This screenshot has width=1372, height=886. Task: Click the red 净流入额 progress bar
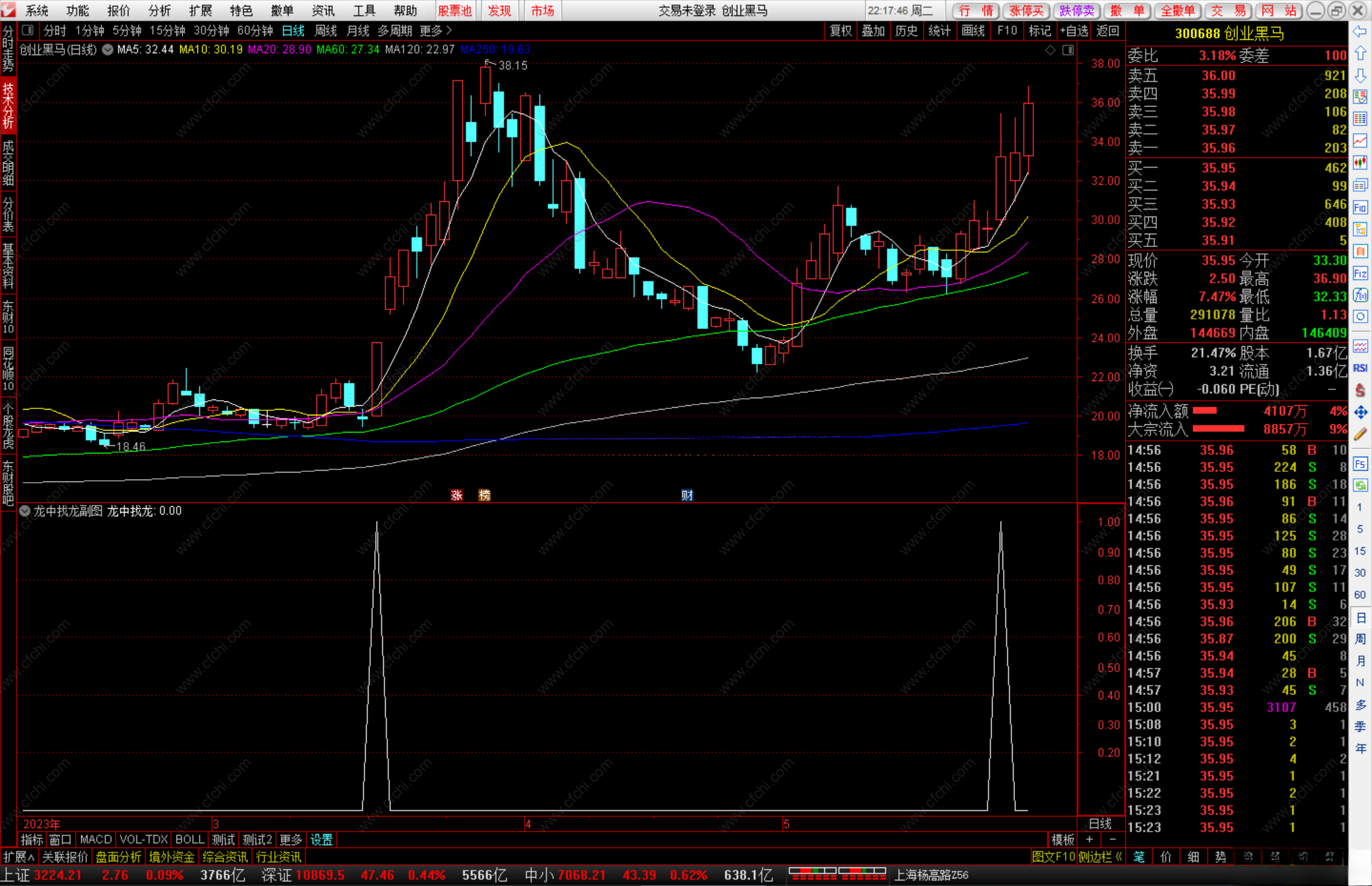1204,411
